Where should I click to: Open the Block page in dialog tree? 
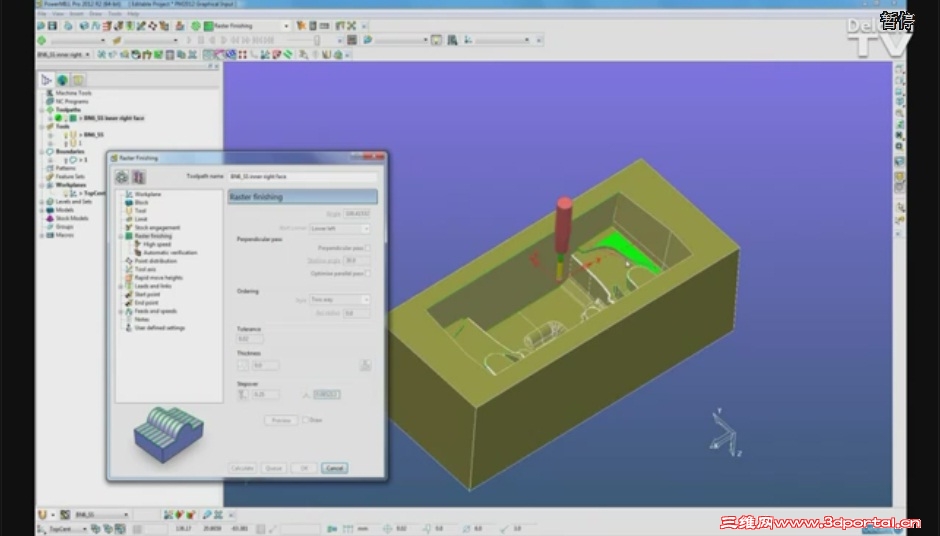click(x=141, y=203)
